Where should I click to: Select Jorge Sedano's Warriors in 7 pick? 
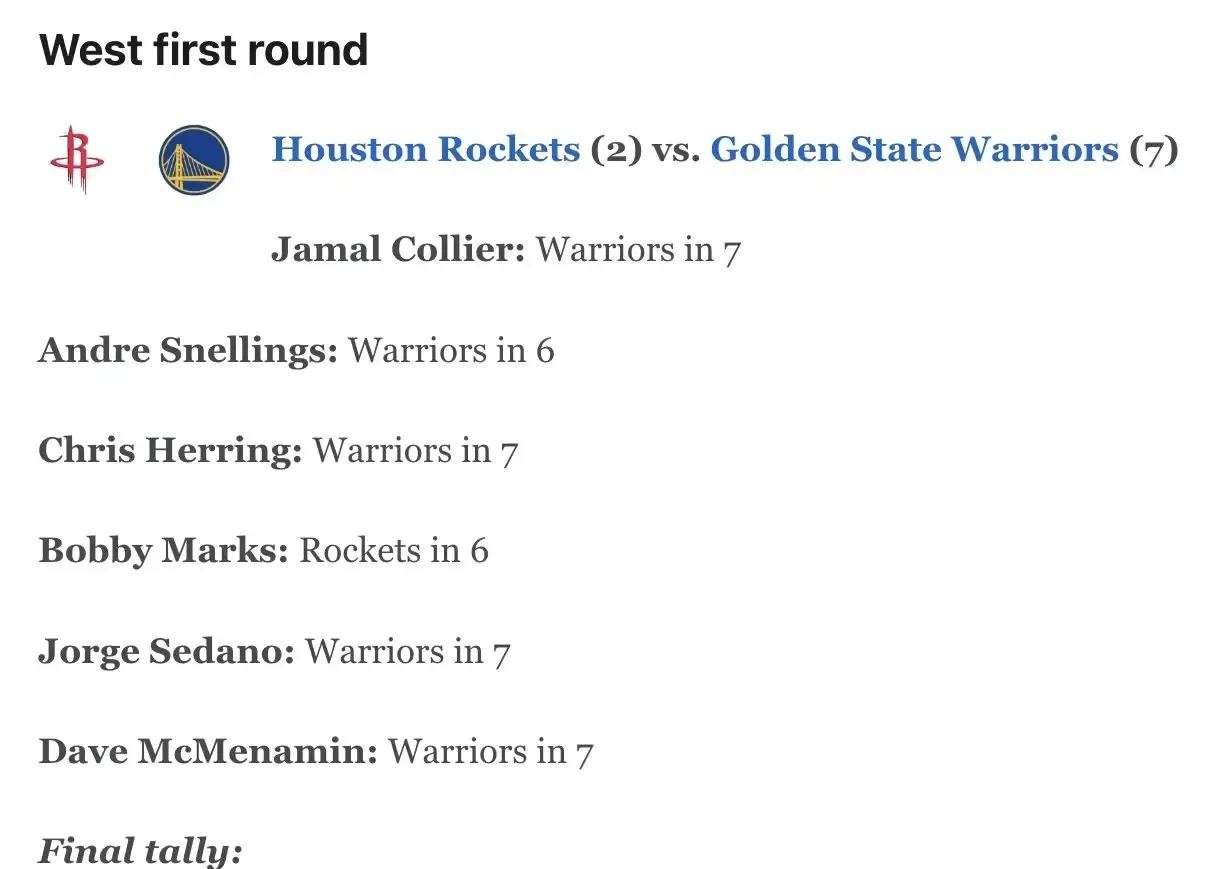tap(408, 652)
